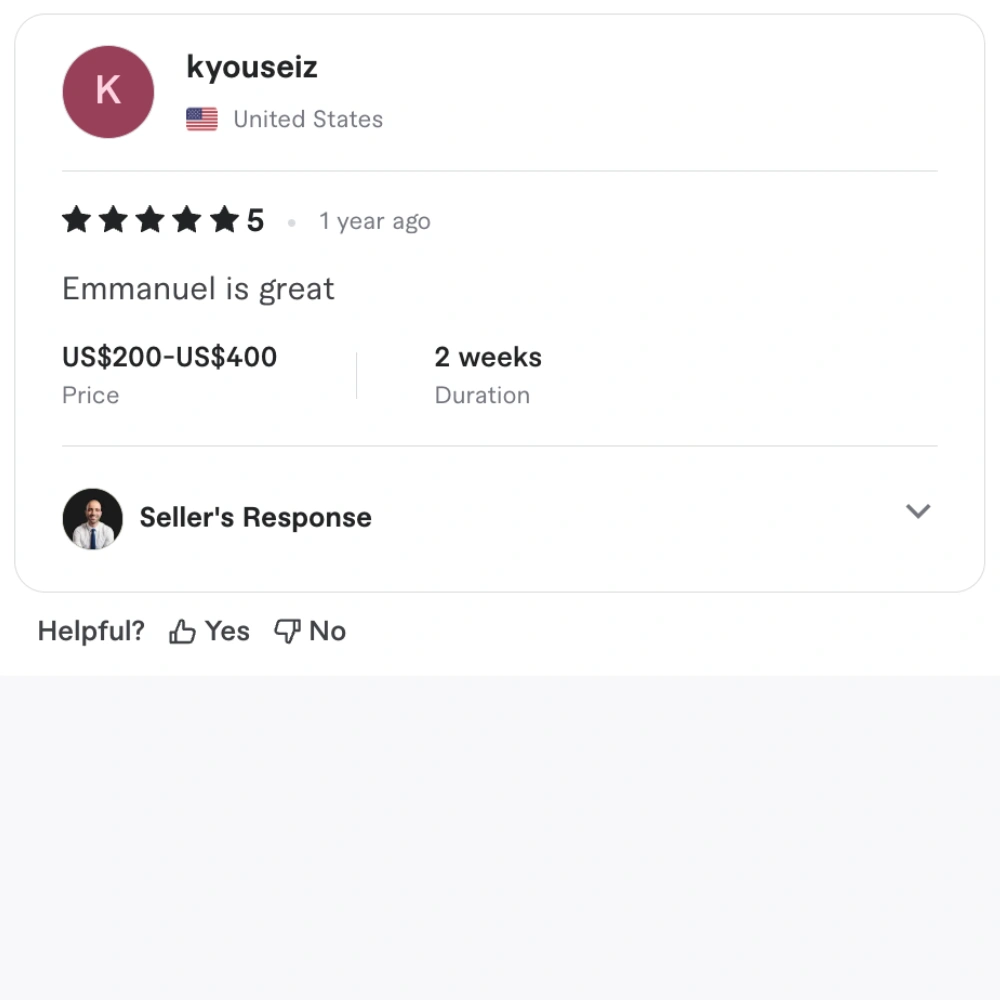The image size is (1000, 1000).
Task: Click the third rating star
Action: click(x=151, y=220)
